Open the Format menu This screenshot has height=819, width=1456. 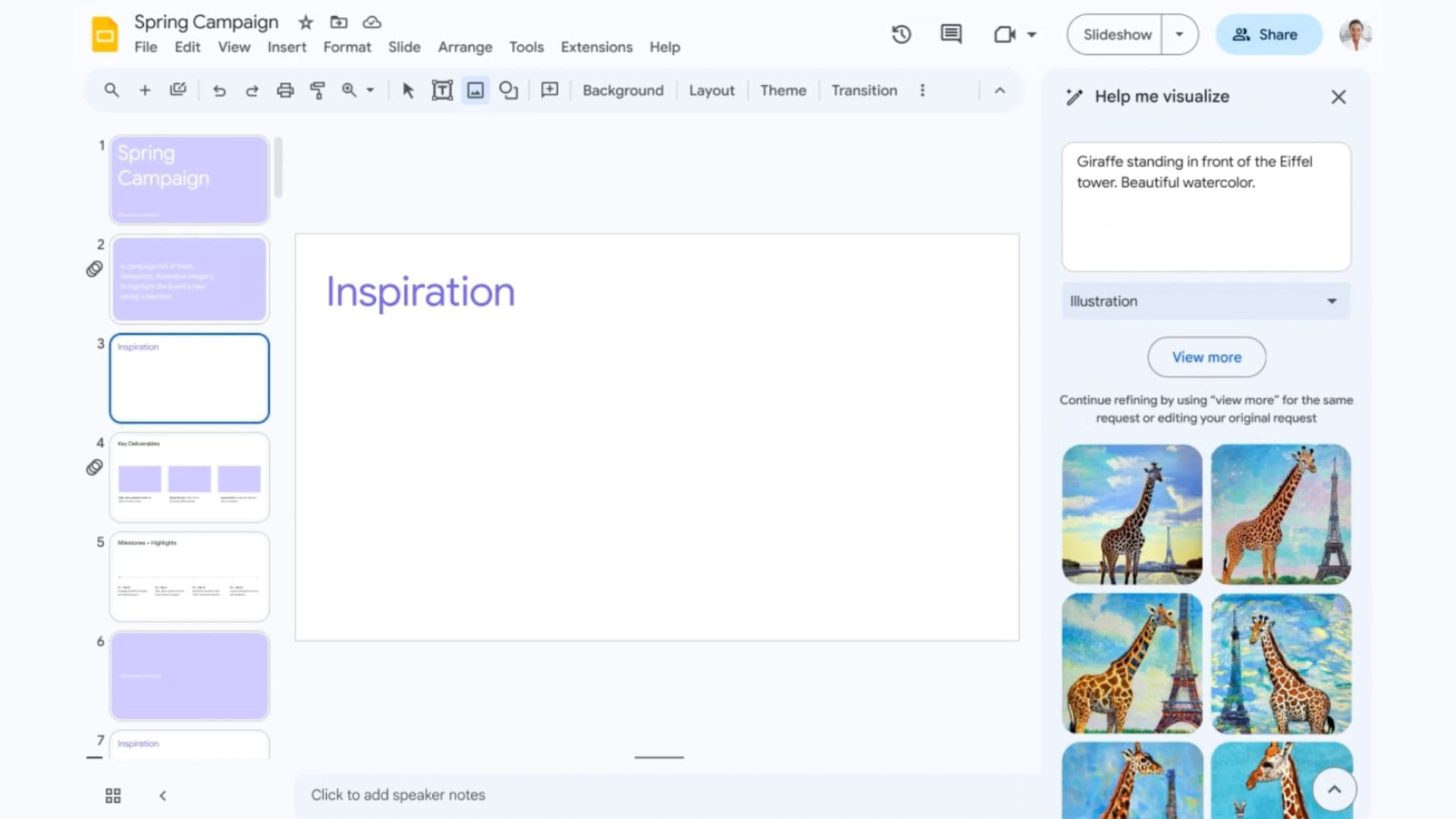pyautogui.click(x=347, y=47)
